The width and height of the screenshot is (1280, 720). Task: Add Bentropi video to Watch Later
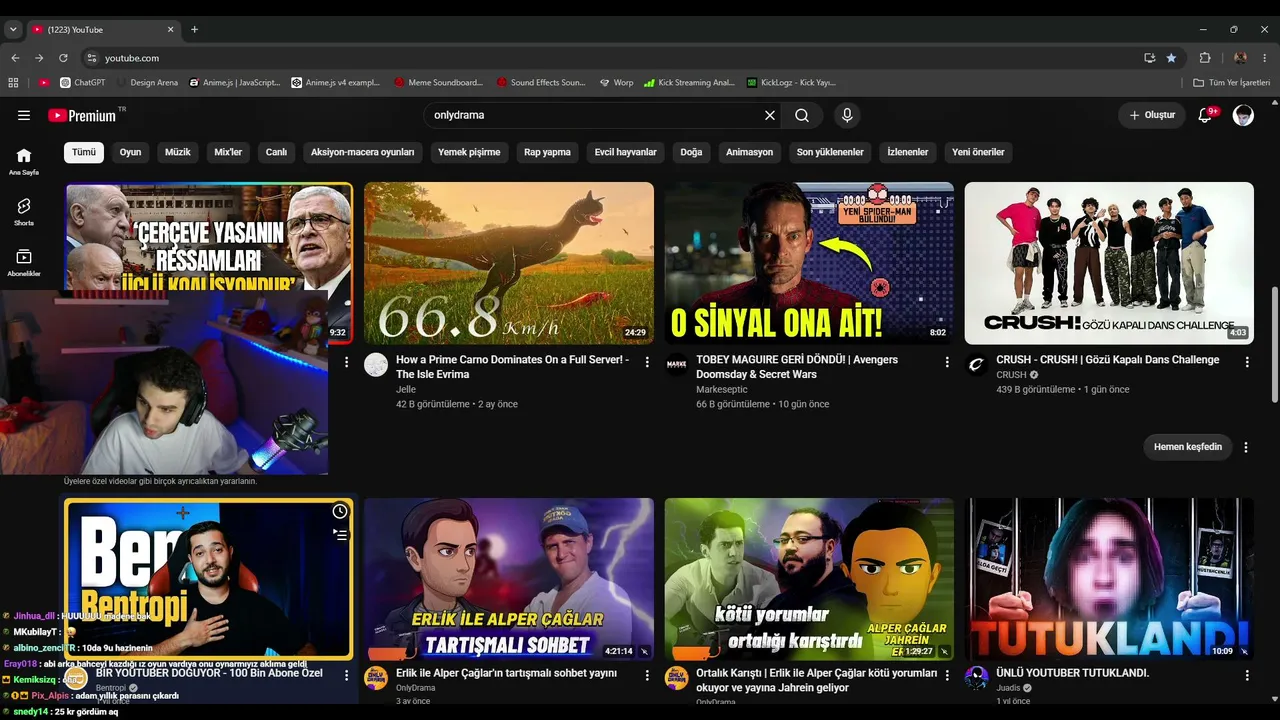pos(340,512)
